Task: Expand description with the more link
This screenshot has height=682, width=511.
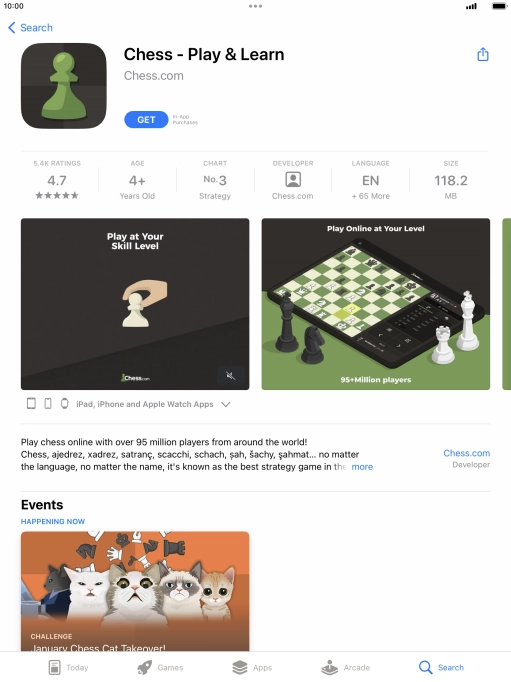Action: (362, 467)
